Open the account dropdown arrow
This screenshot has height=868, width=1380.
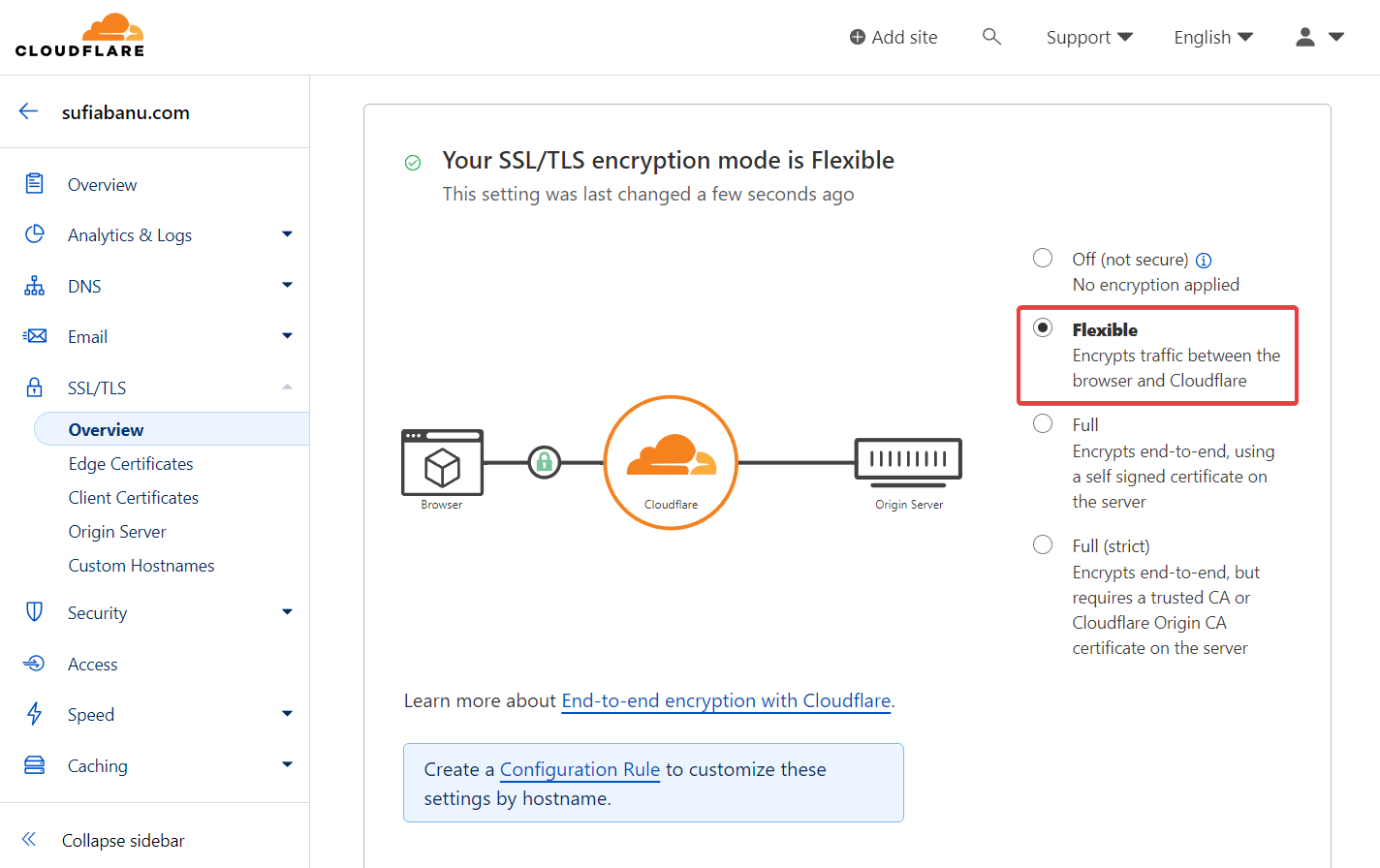point(1336,37)
